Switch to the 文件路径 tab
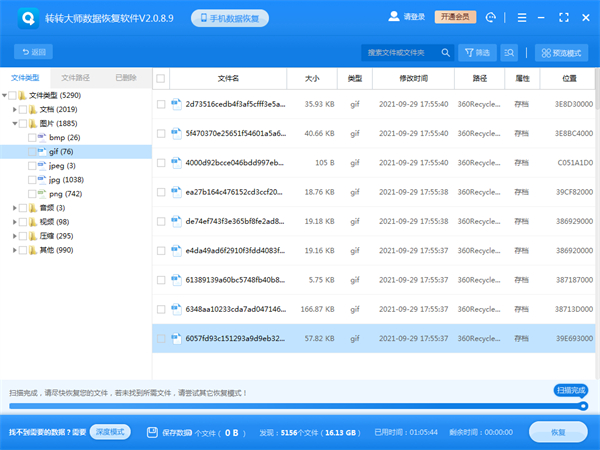600x450 pixels. pyautogui.click(x=76, y=77)
